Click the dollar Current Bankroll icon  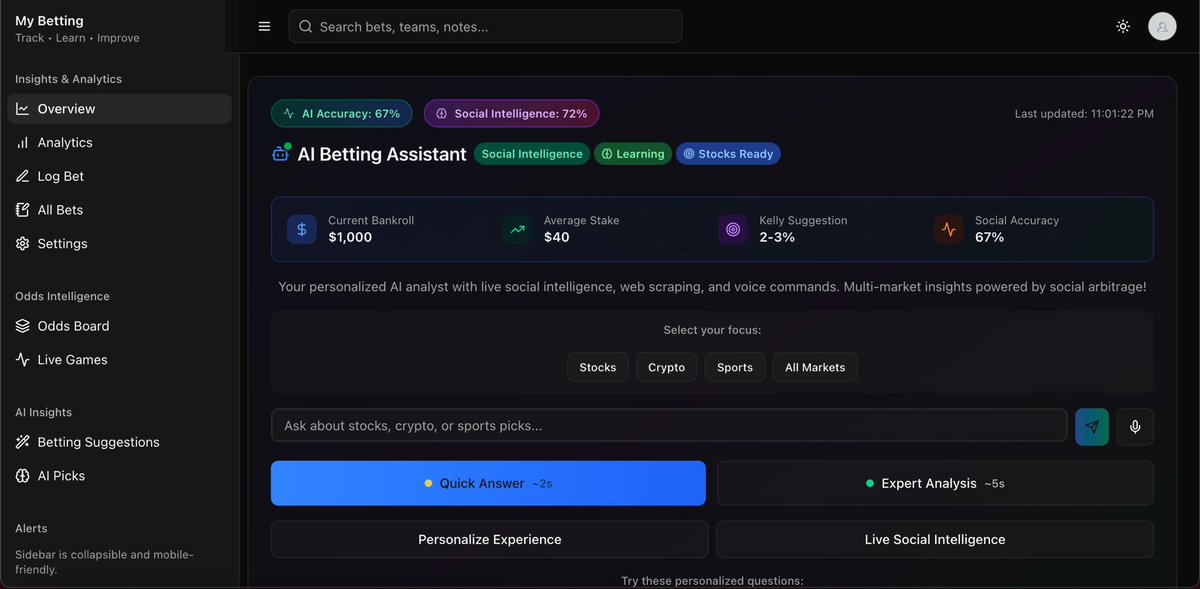click(302, 229)
